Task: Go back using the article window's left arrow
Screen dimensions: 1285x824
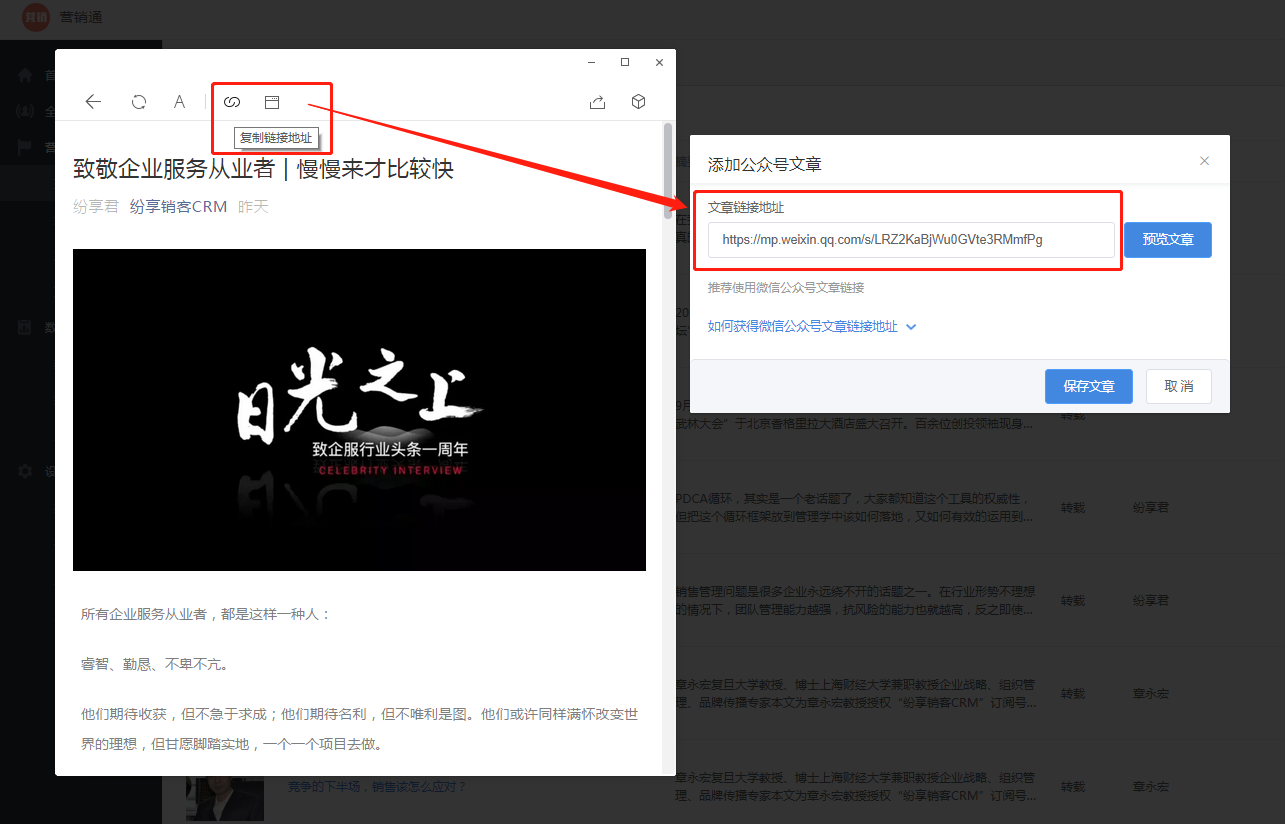Action: pyautogui.click(x=93, y=102)
